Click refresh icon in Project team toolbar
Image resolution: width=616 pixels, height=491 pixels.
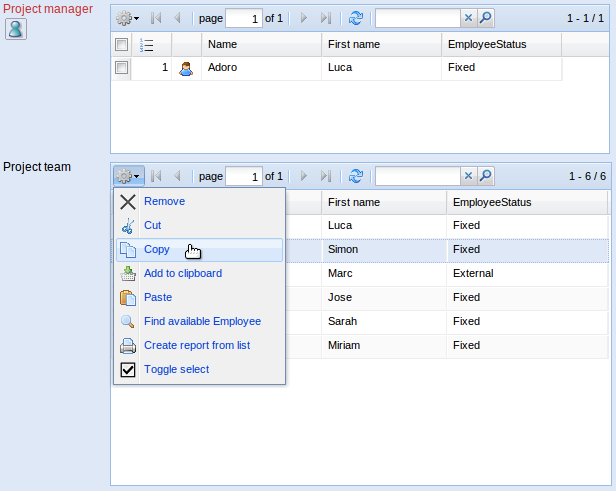tap(356, 176)
